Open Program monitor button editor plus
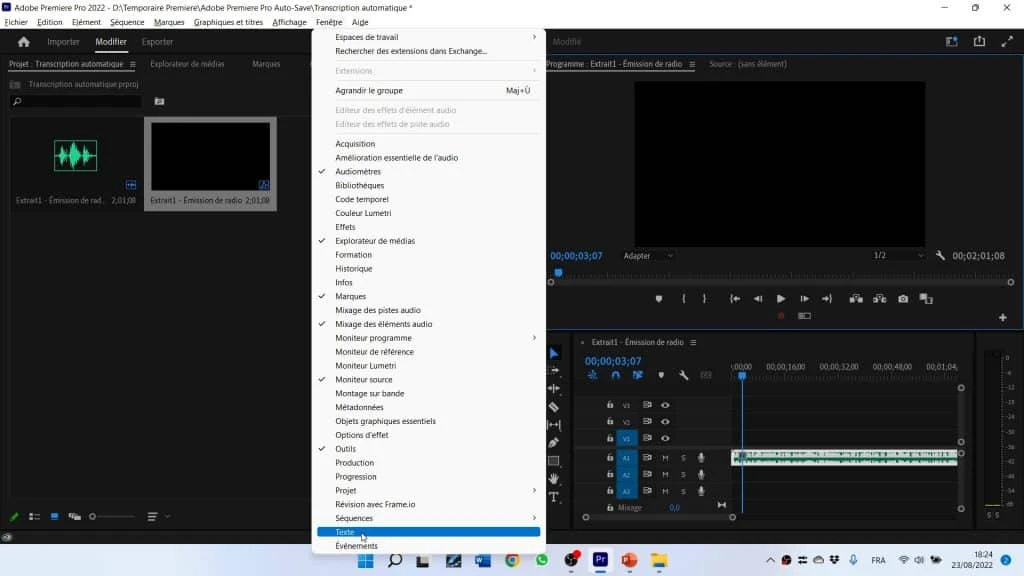The image size is (1024, 576). click(1002, 317)
